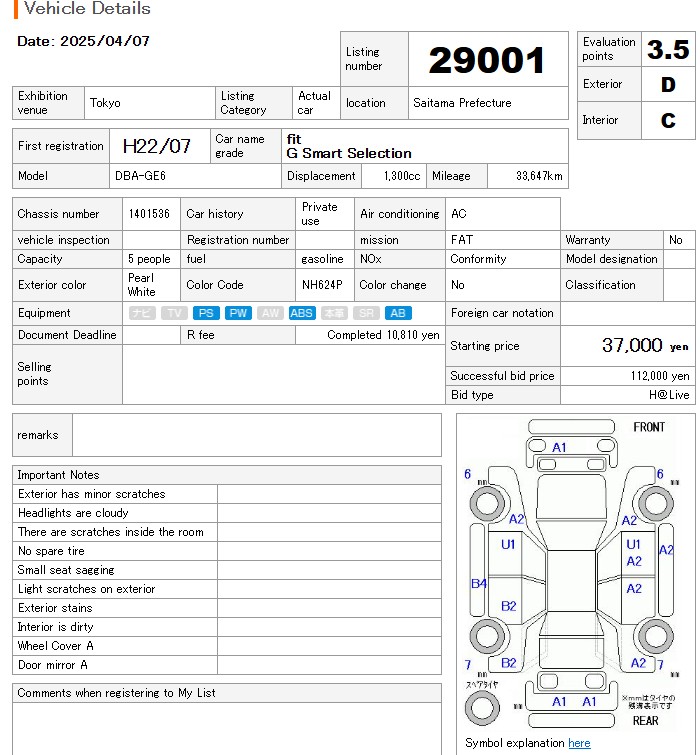This screenshot has width=700, height=755.
Task: Click the starting price 37,000 yen
Action: (645, 345)
